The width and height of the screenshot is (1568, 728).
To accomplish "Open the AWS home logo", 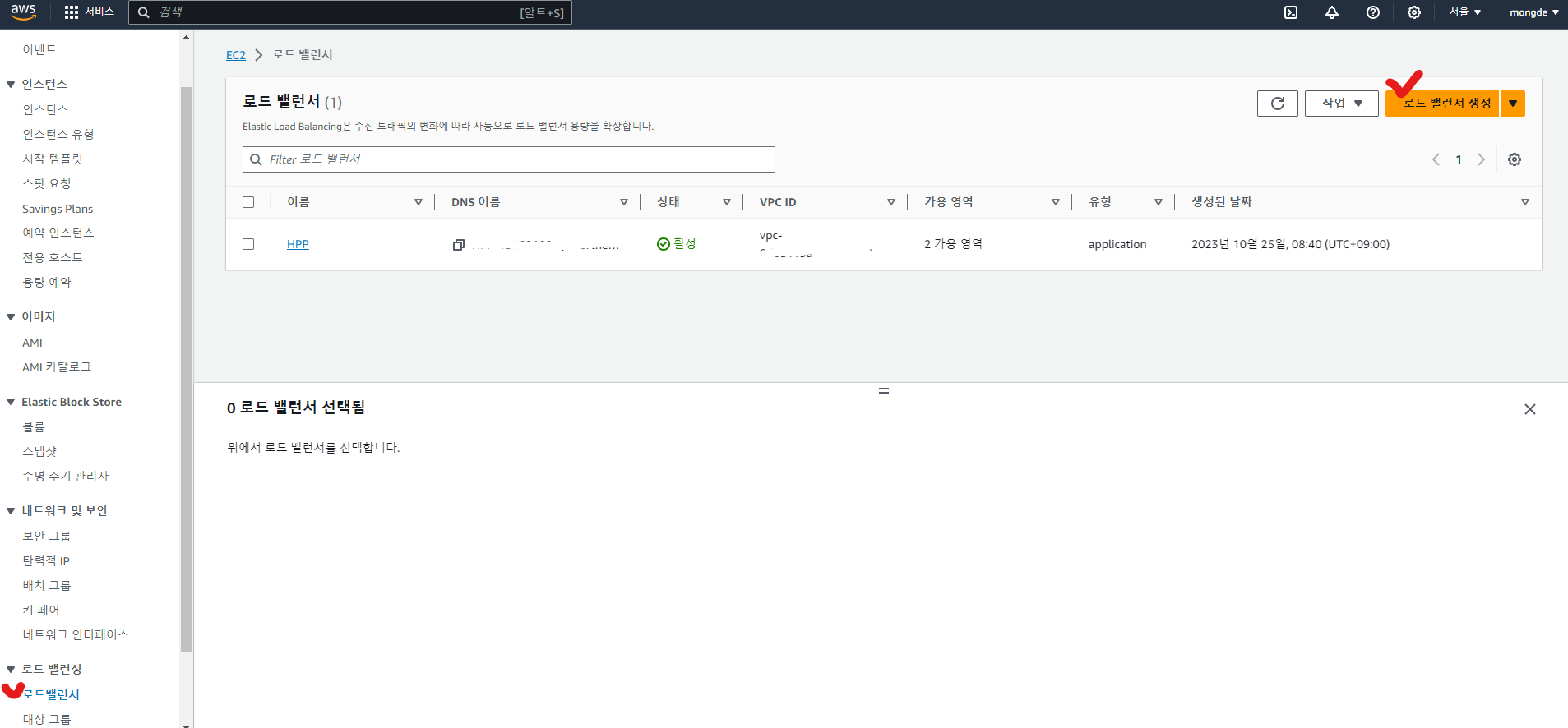I will [x=23, y=12].
